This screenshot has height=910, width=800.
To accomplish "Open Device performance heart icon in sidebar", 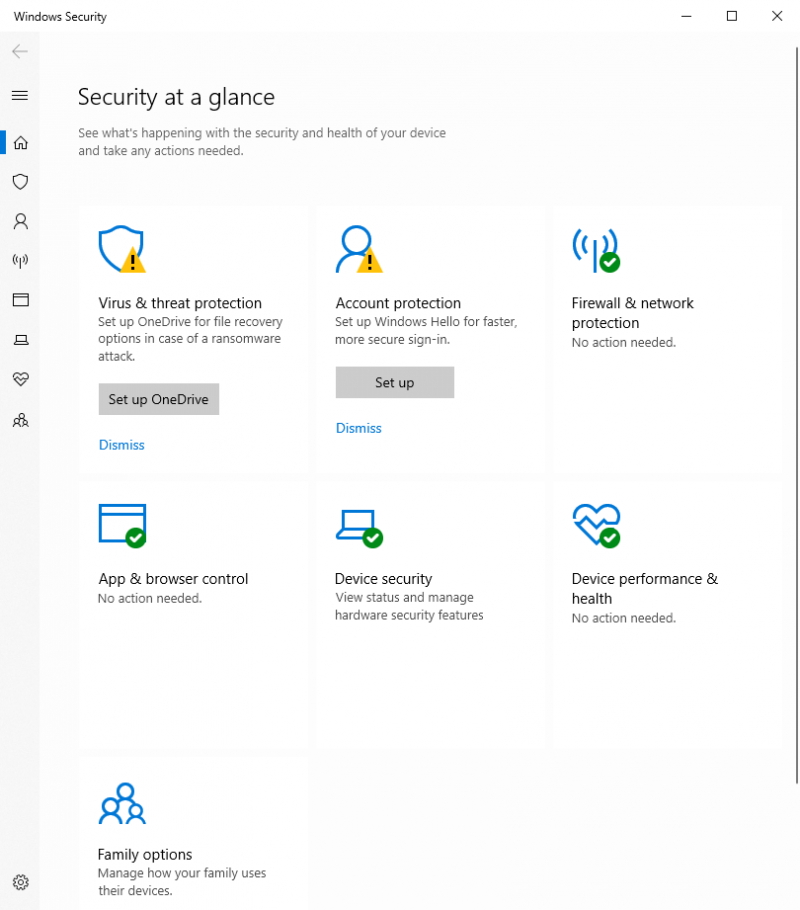I will pos(21,379).
